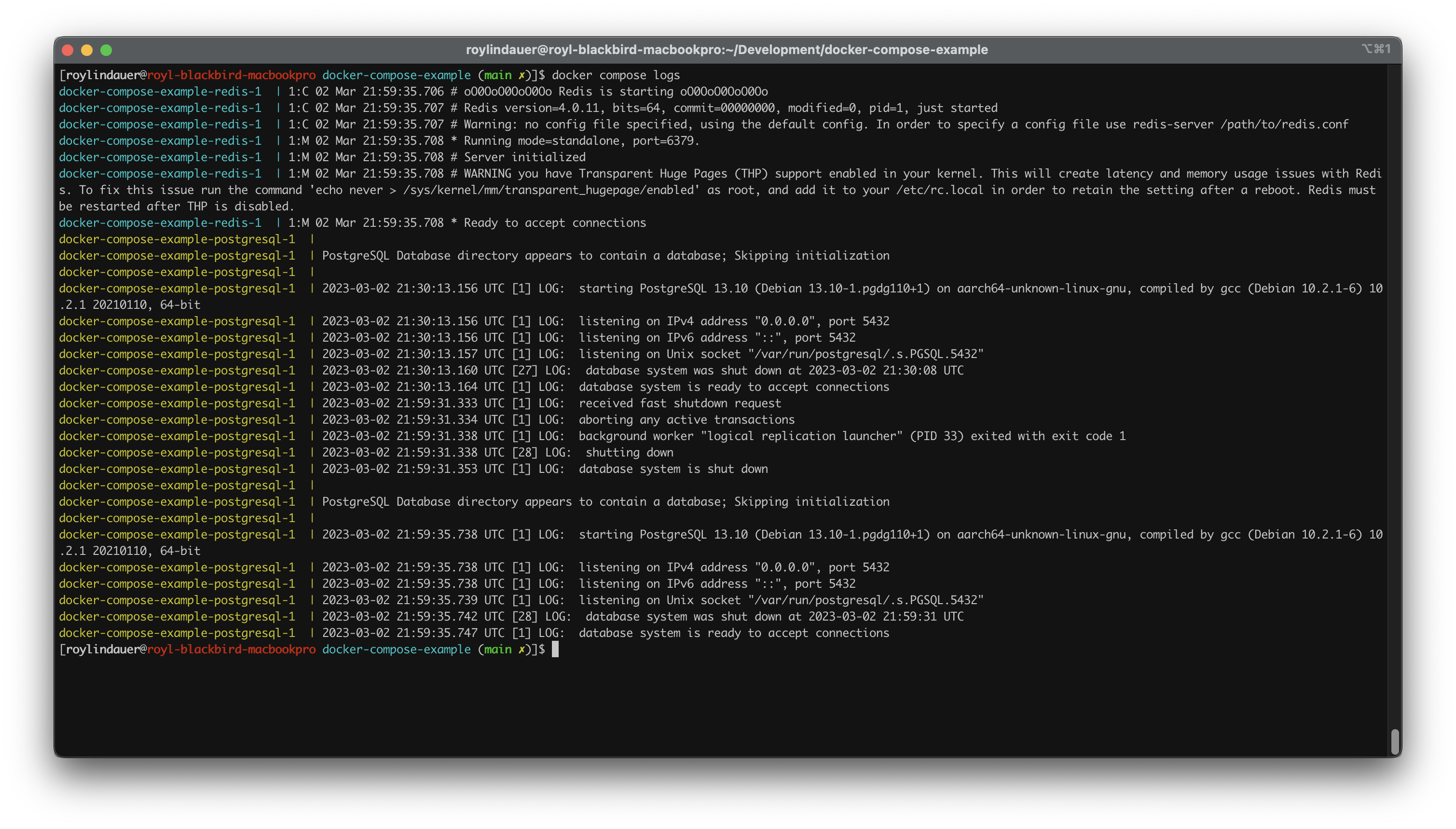Viewport: 1456px width, 829px height.
Task: Click 'be restarted after THP is disabled.' text
Action: coord(177,207)
